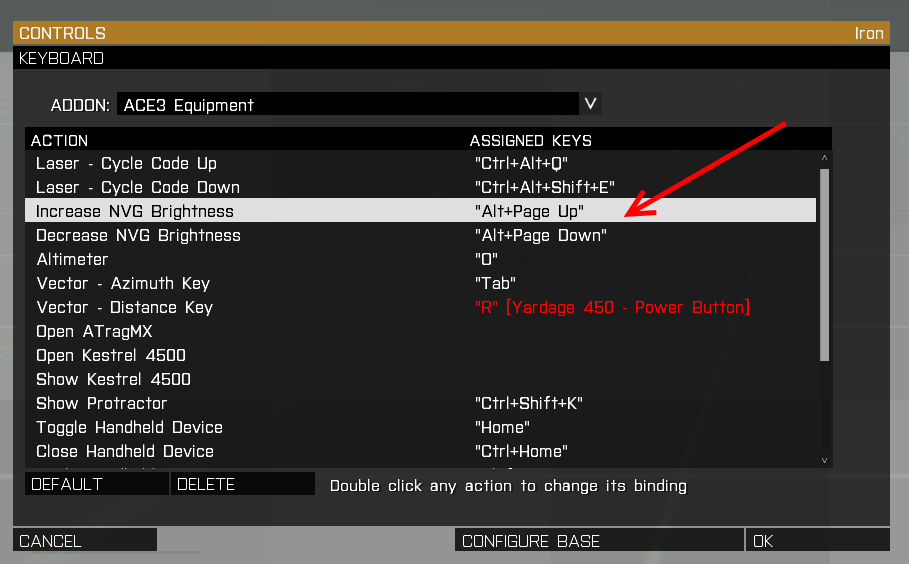Open the ADDON dropdown arrow
The image size is (909, 564).
(x=590, y=104)
